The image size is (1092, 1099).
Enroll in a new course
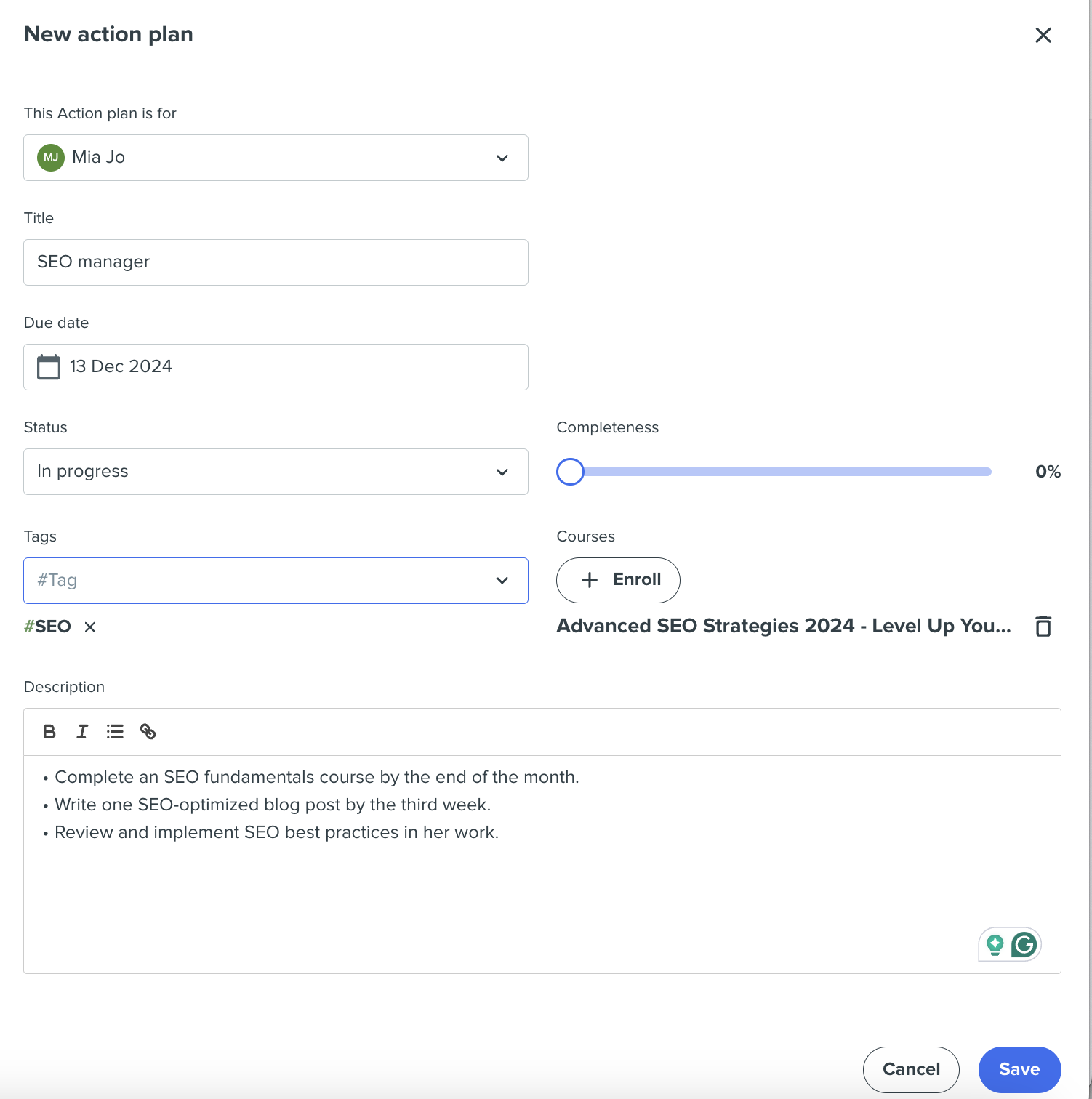pos(618,580)
